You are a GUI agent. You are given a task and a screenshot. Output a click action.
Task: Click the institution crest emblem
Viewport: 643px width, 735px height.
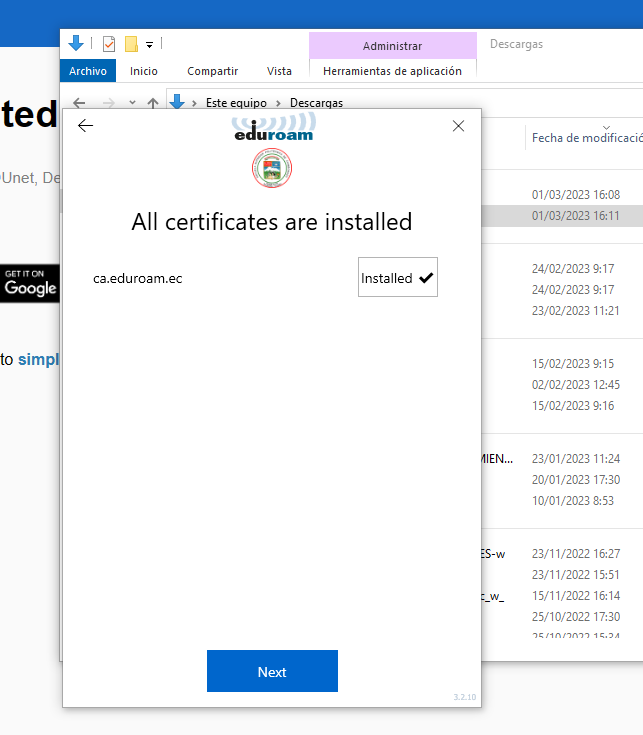pyautogui.click(x=272, y=168)
